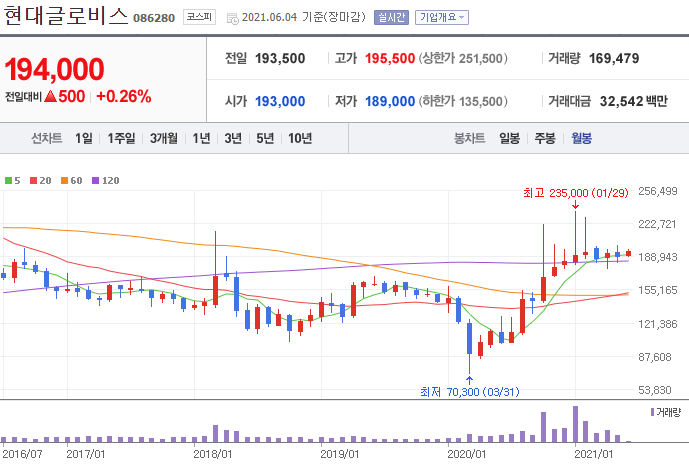Click the orange 60 moving average swatch

pos(65,181)
